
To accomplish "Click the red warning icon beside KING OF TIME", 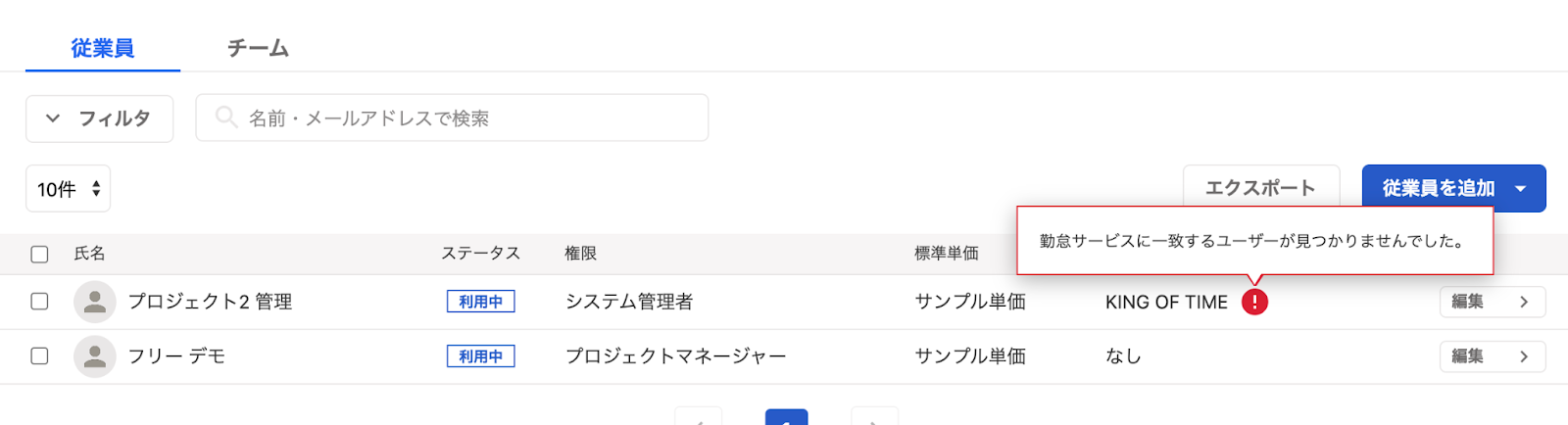I will click(x=1254, y=302).
